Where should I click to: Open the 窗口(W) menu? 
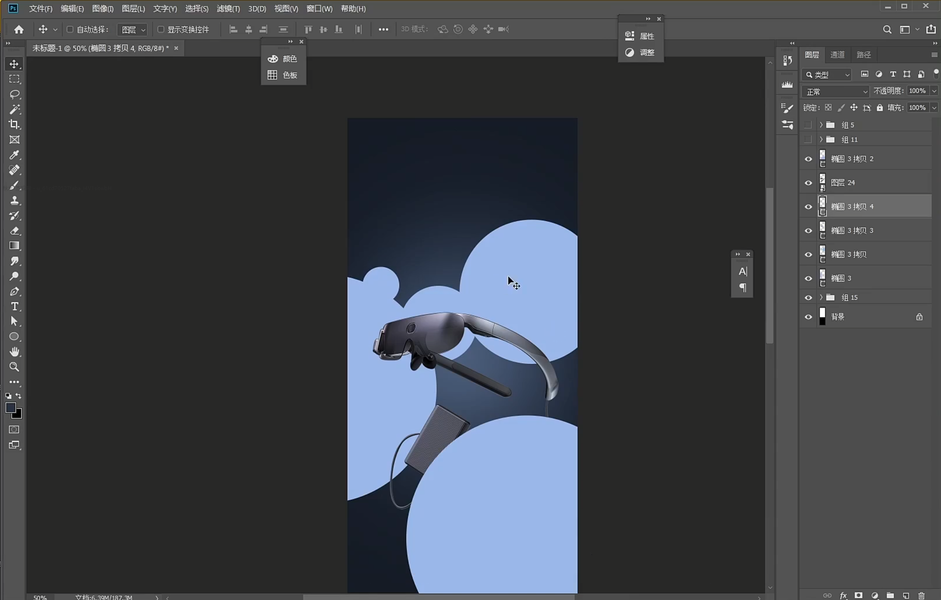coord(319,8)
